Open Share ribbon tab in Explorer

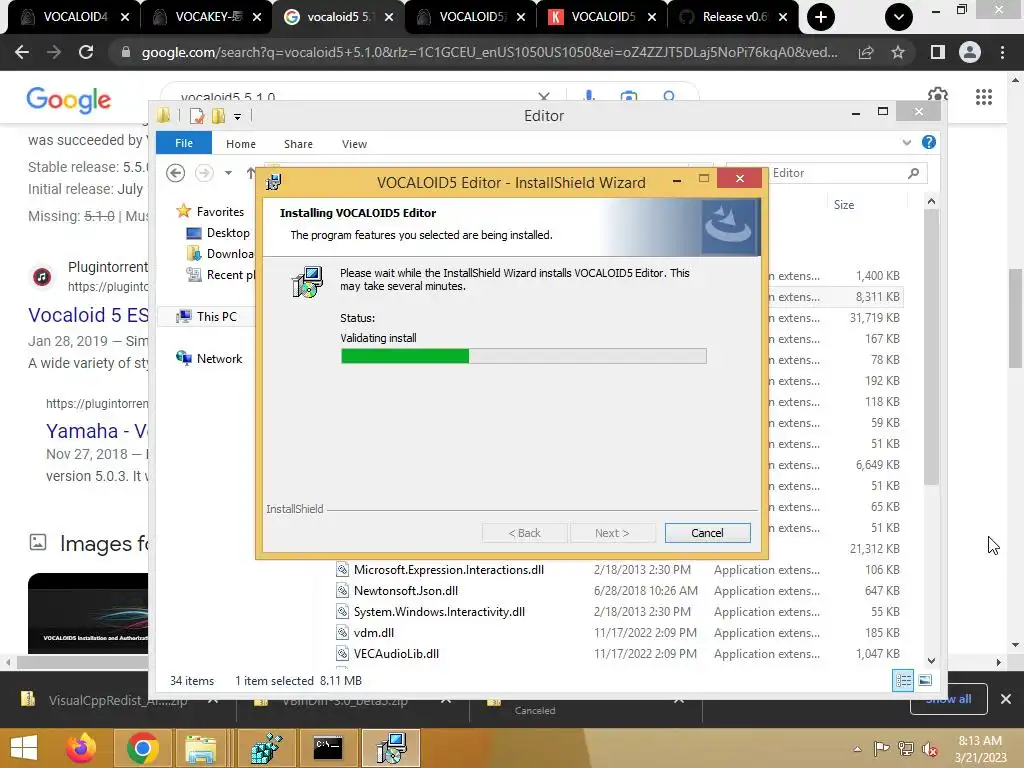click(x=298, y=144)
